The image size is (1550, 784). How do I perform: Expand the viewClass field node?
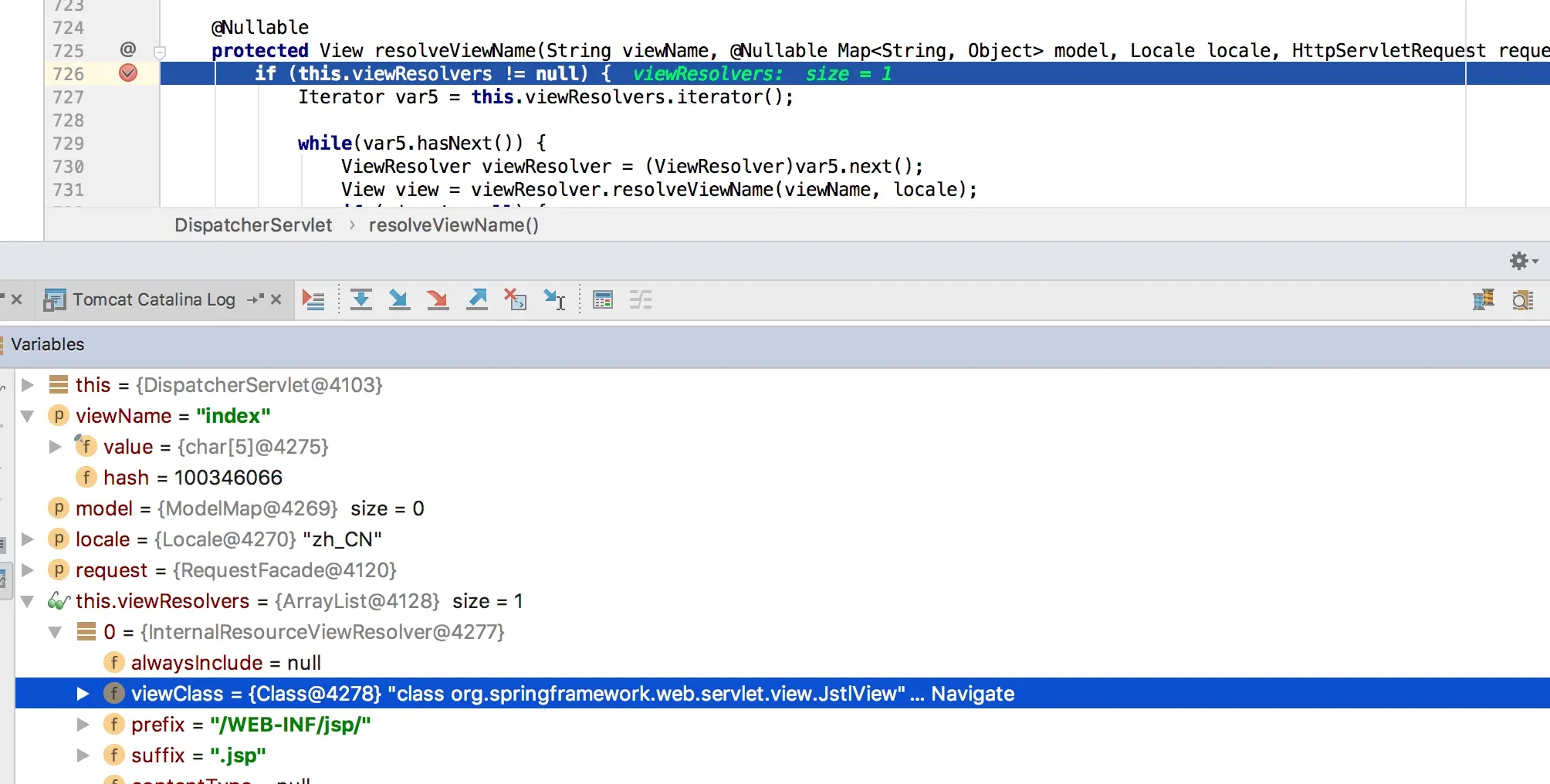coord(83,693)
